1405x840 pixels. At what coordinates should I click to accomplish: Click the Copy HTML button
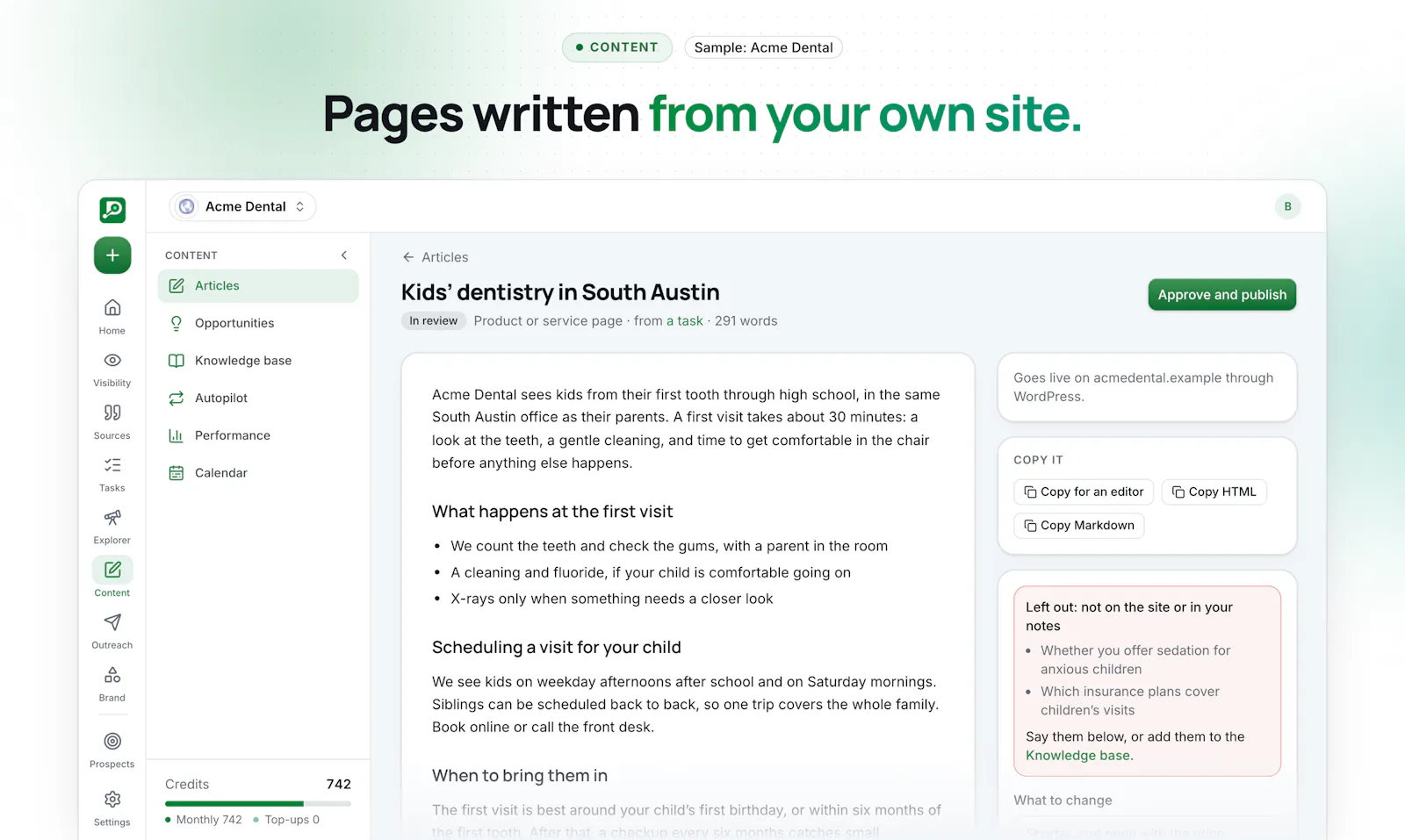pos(1214,492)
